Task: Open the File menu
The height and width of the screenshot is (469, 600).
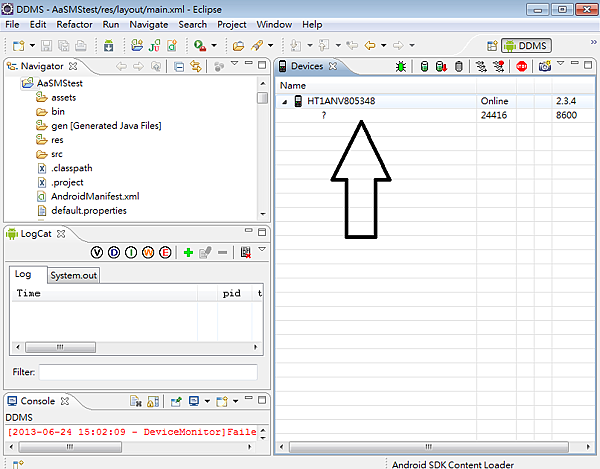Action: [12, 24]
